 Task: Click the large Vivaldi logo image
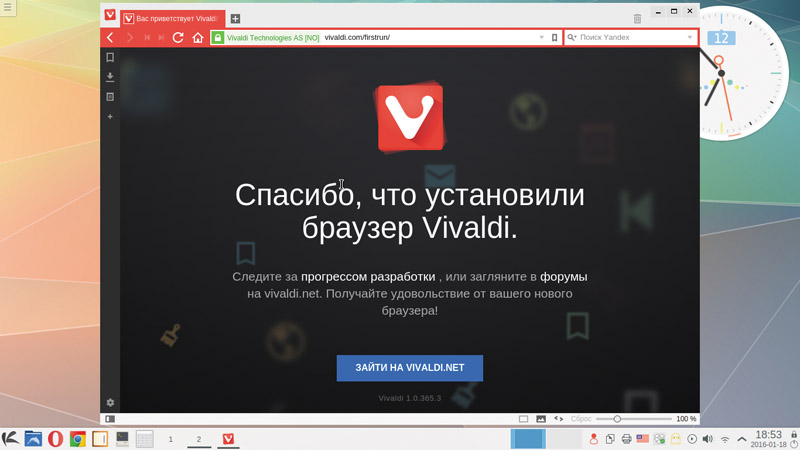pyautogui.click(x=410, y=117)
